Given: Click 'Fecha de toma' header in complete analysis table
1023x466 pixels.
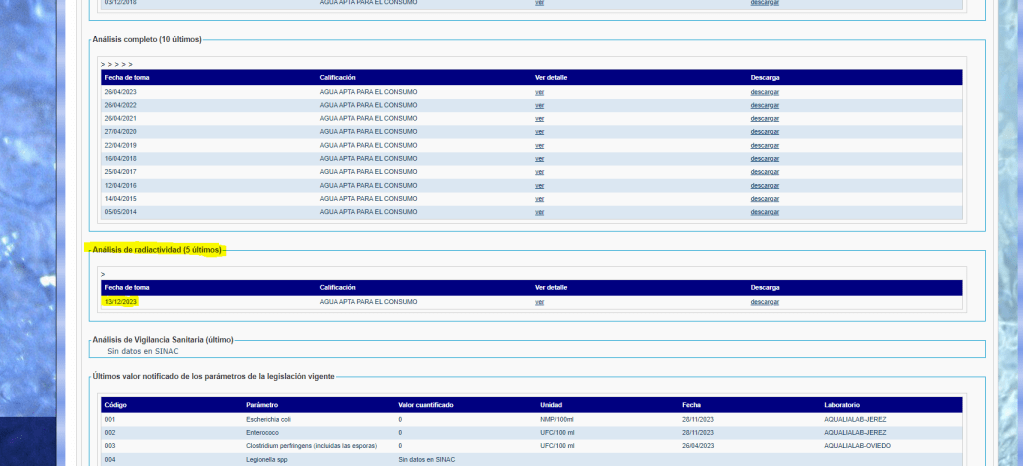Looking at the screenshot, I should point(126,77).
